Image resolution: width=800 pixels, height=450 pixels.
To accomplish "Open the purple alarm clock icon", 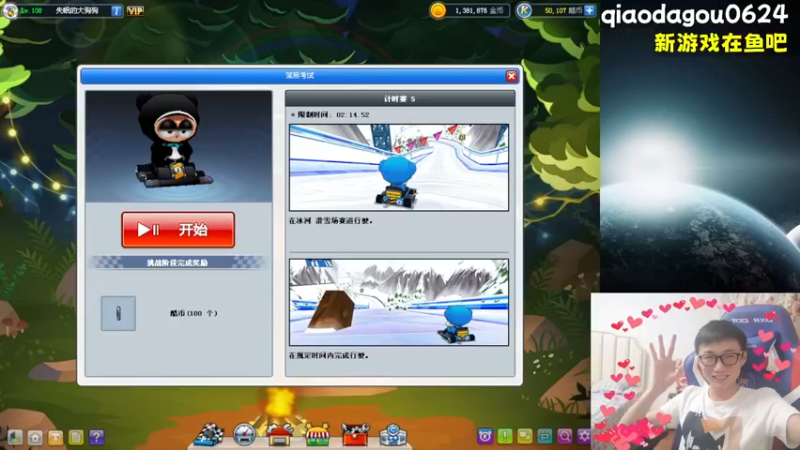I will pyautogui.click(x=485, y=436).
